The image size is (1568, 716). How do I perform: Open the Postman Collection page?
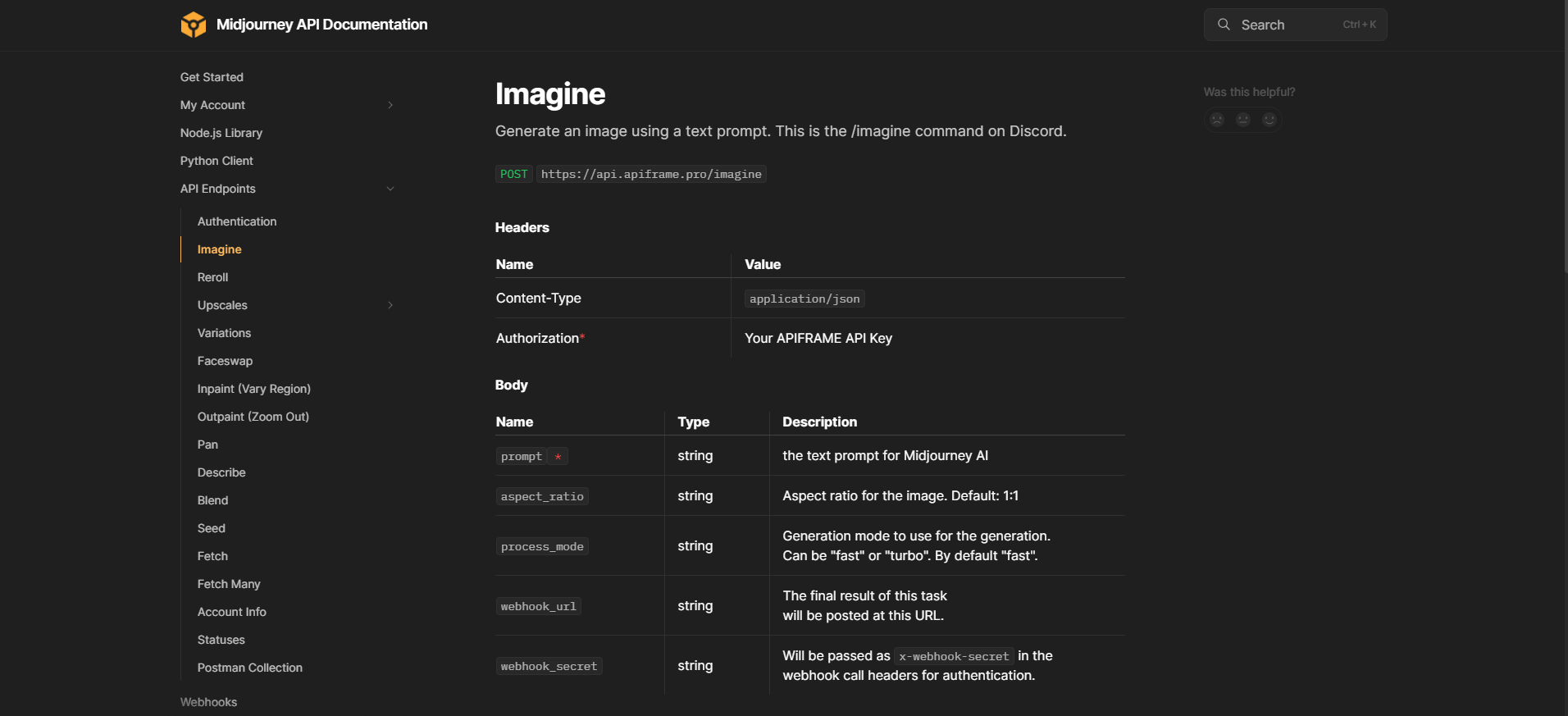[x=250, y=668]
